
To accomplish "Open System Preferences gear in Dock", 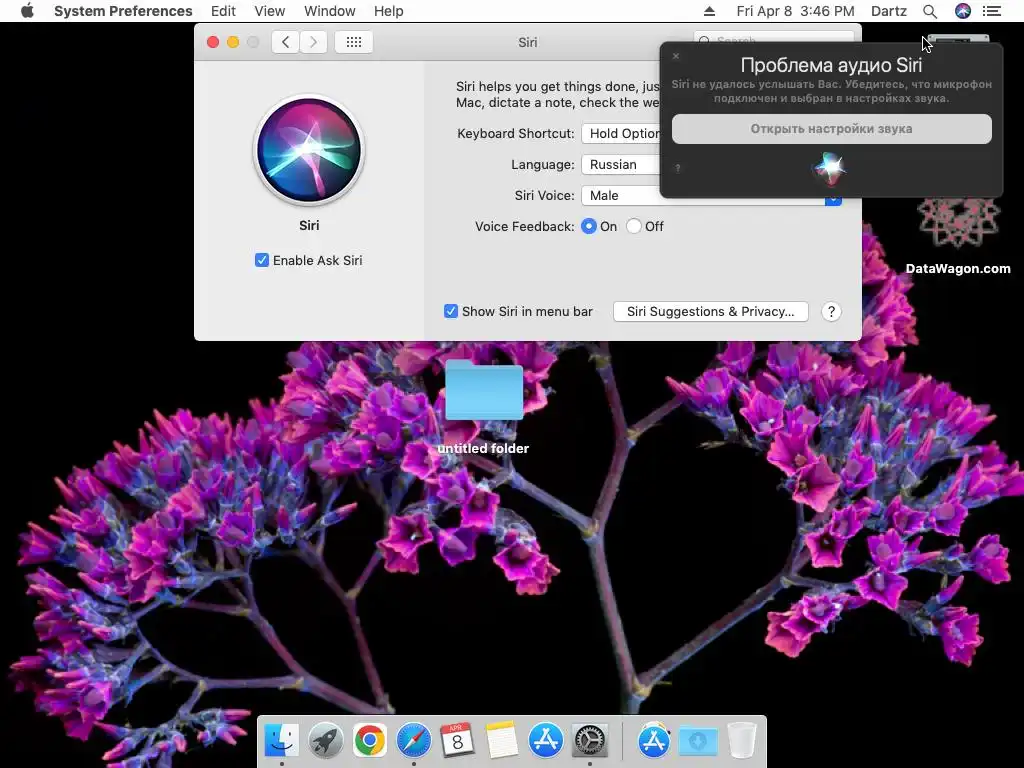I will pos(590,740).
